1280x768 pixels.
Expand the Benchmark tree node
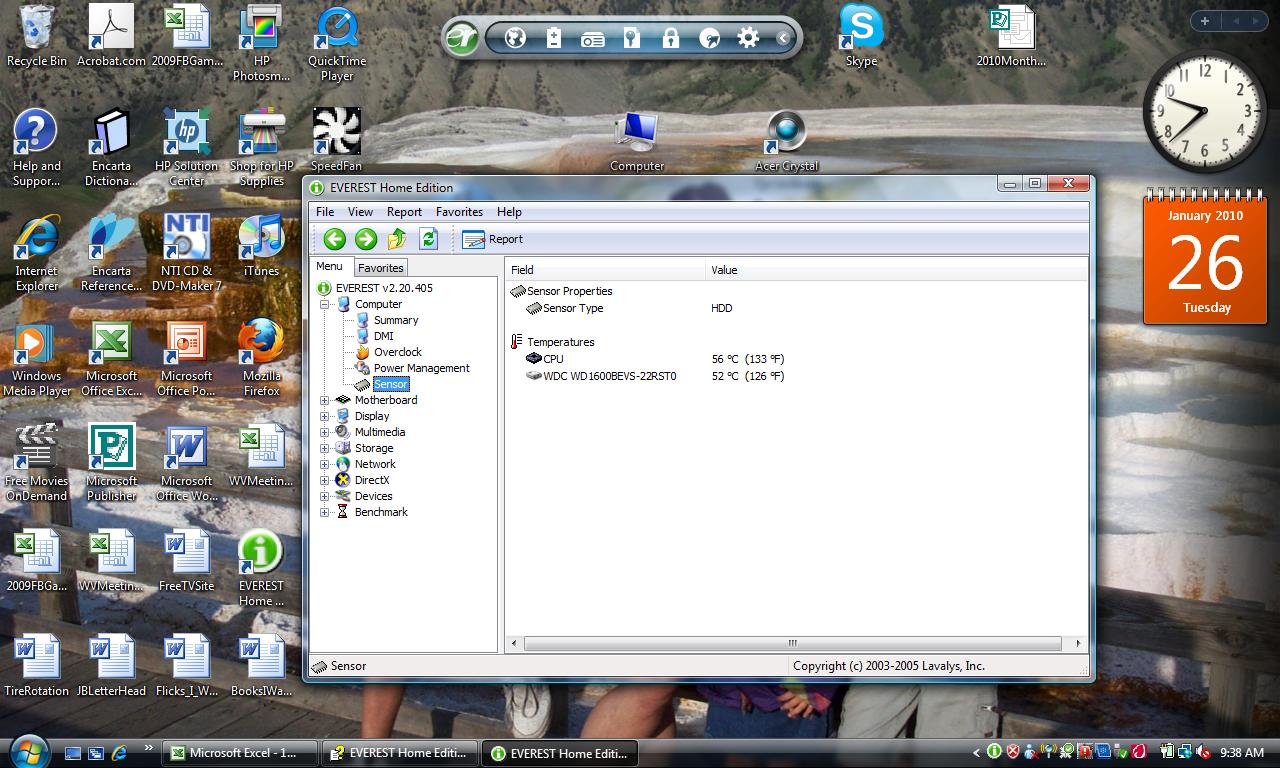click(x=324, y=512)
